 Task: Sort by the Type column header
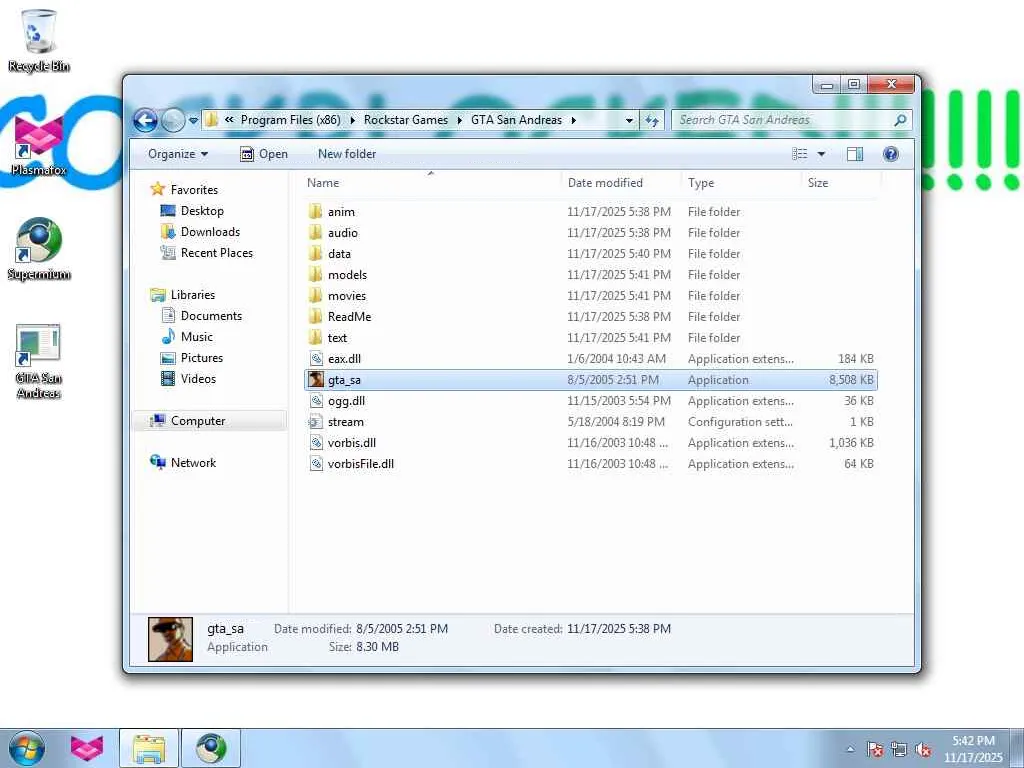[x=741, y=183]
